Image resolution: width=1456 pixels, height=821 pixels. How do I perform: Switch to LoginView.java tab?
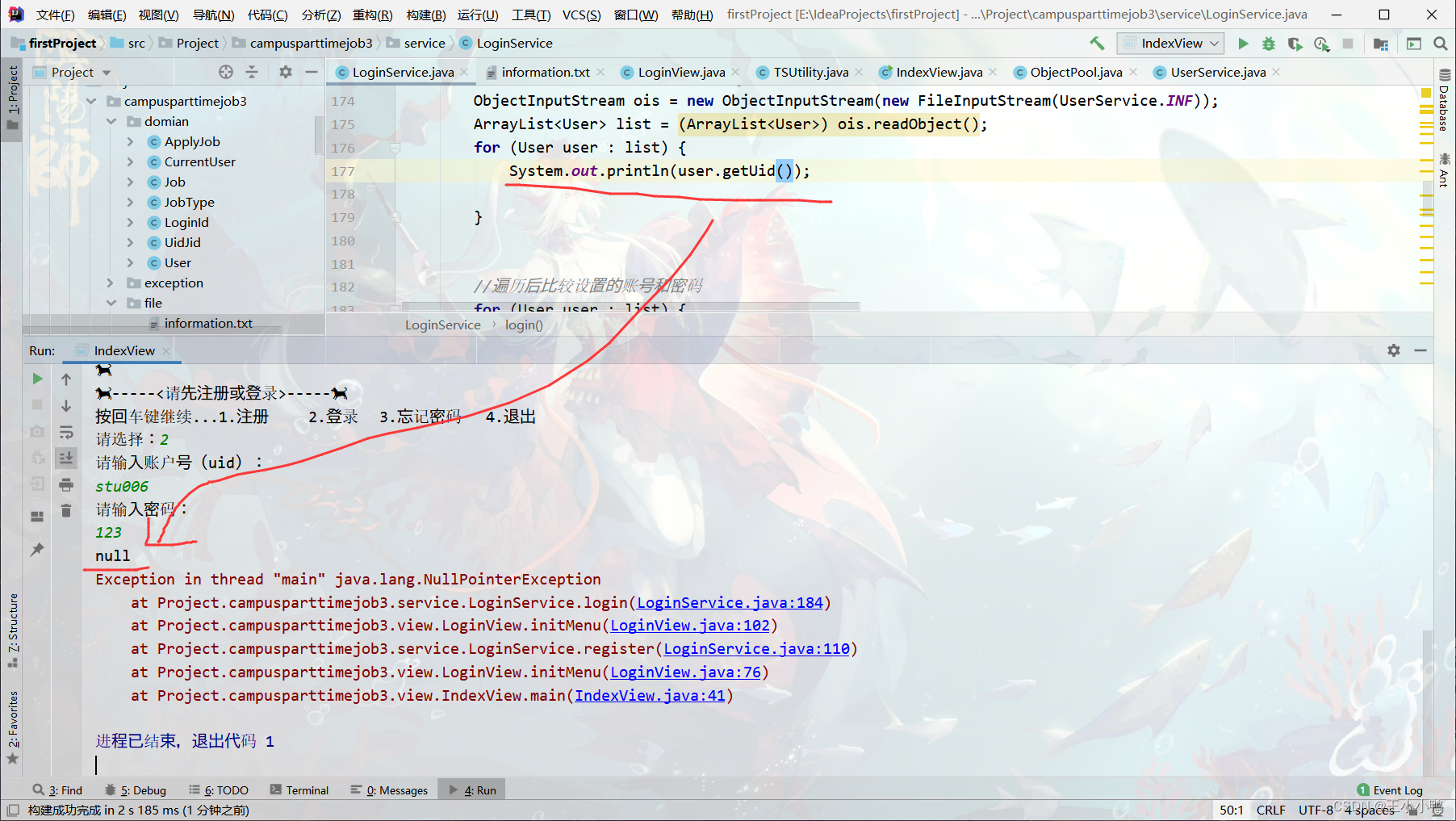click(681, 72)
